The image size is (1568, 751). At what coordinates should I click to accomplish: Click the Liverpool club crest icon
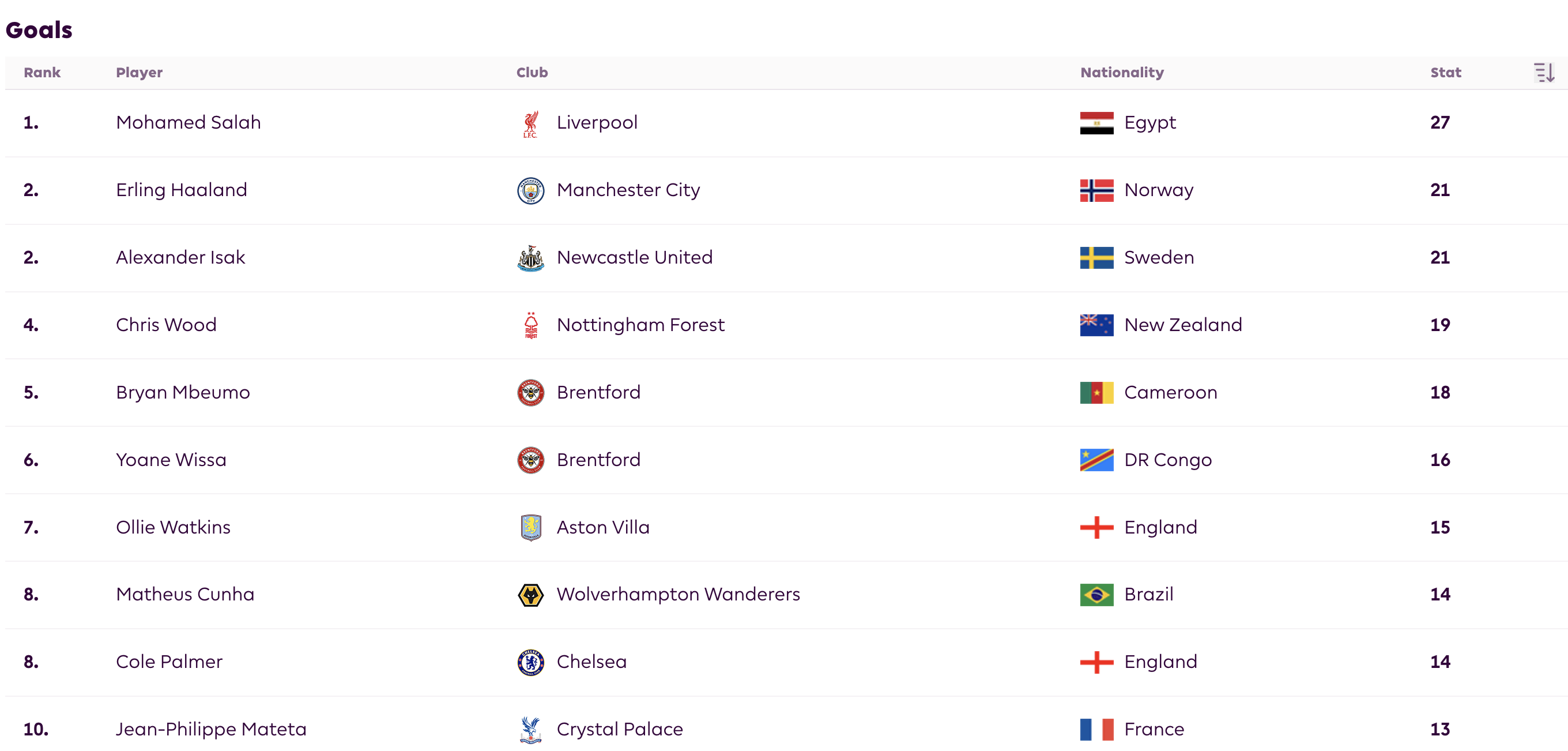tap(530, 123)
